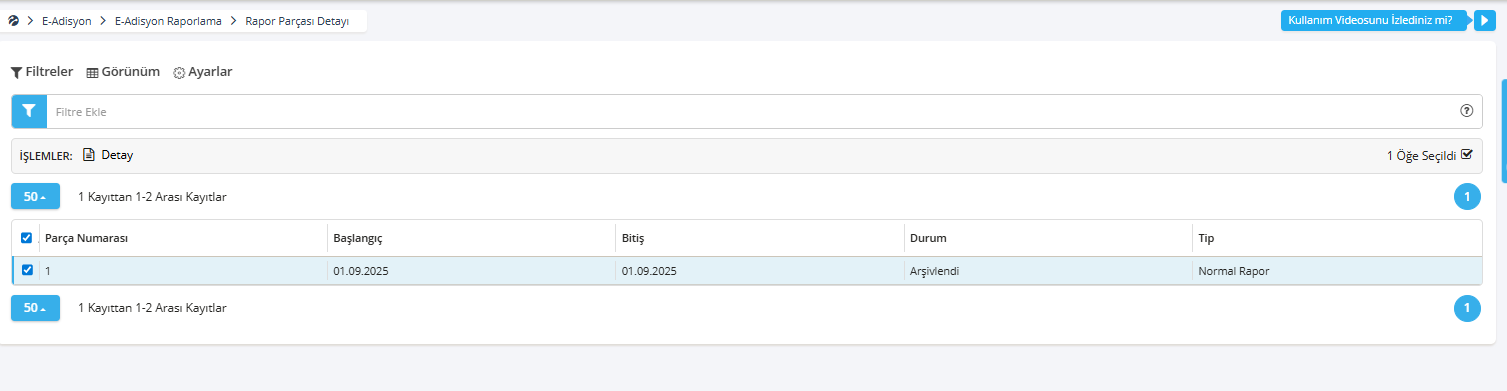
Task: Select Rapor Parçası Detayı breadcrumb
Action: [297, 20]
